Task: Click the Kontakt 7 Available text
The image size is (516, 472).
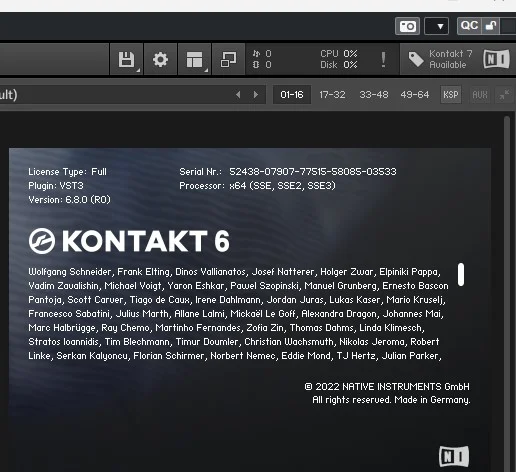Action: tap(450, 59)
